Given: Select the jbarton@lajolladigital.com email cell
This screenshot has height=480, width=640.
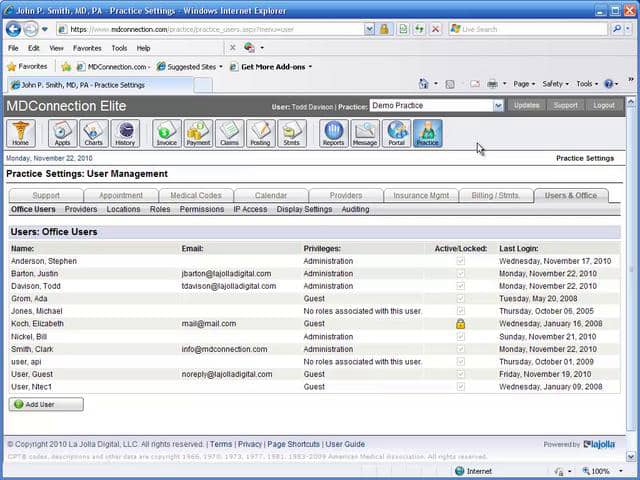Looking at the screenshot, I should coord(226,273).
